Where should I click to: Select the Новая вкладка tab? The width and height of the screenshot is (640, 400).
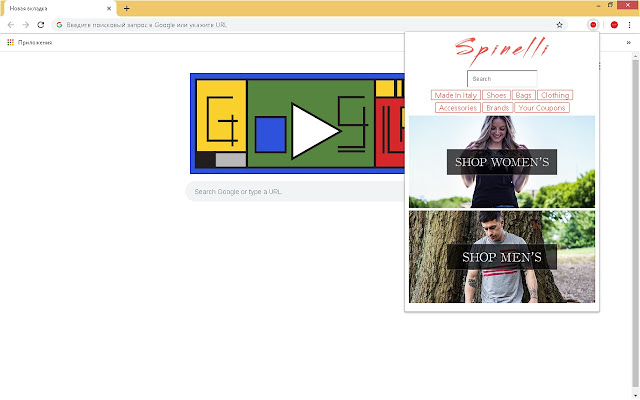click(x=60, y=8)
